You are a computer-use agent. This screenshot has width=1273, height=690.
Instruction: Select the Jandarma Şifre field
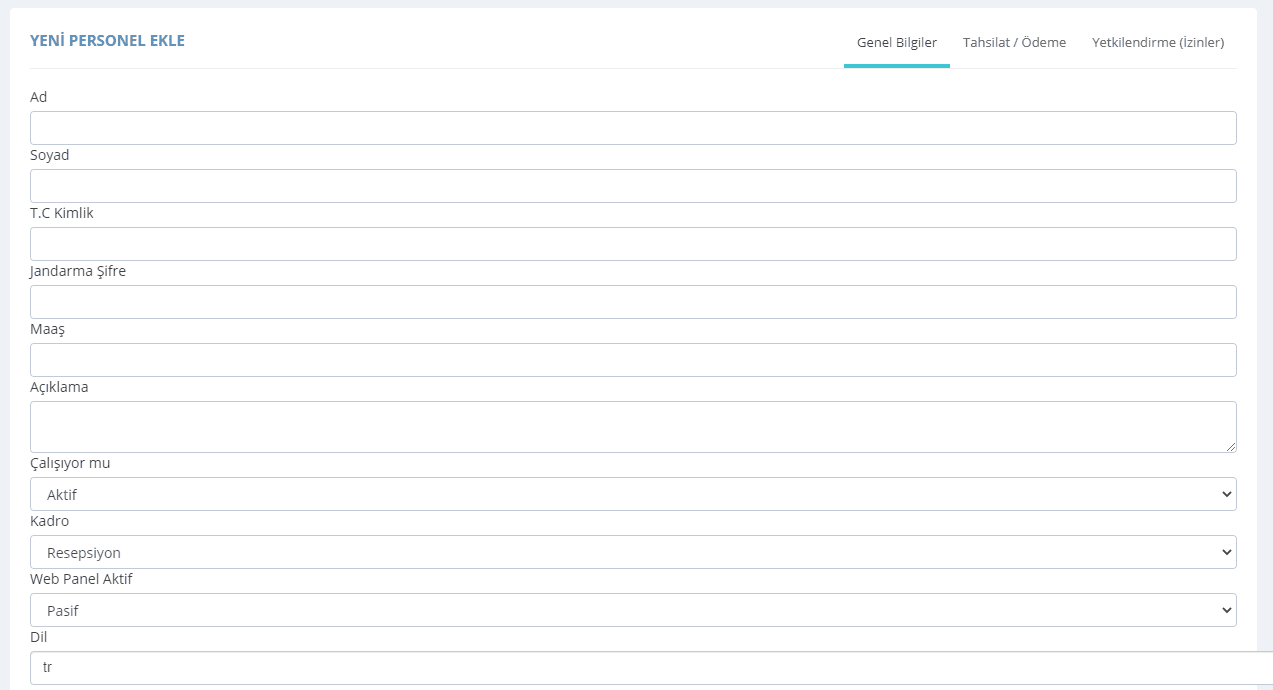pyautogui.click(x=633, y=302)
